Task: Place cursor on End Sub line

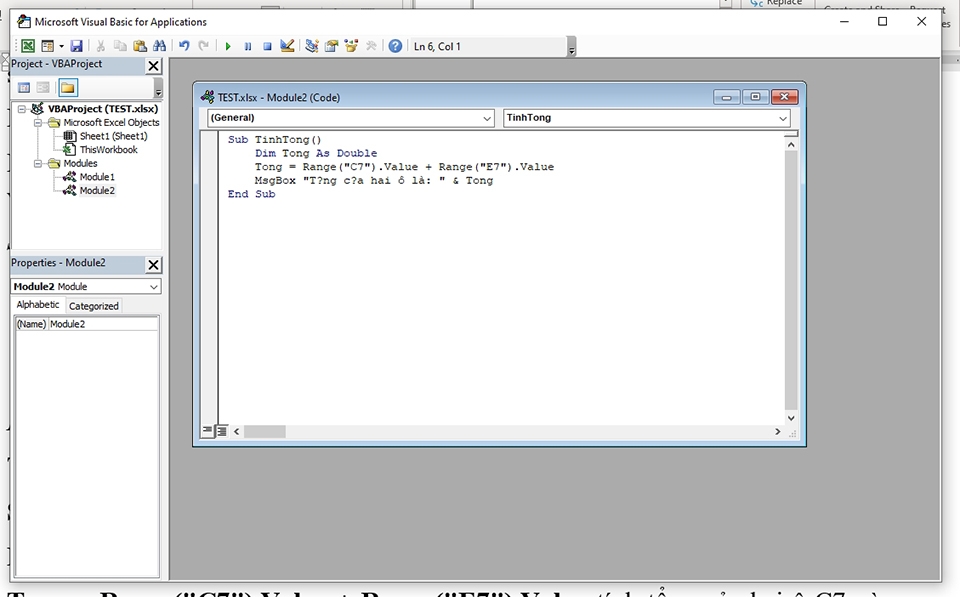Action: pos(252,194)
